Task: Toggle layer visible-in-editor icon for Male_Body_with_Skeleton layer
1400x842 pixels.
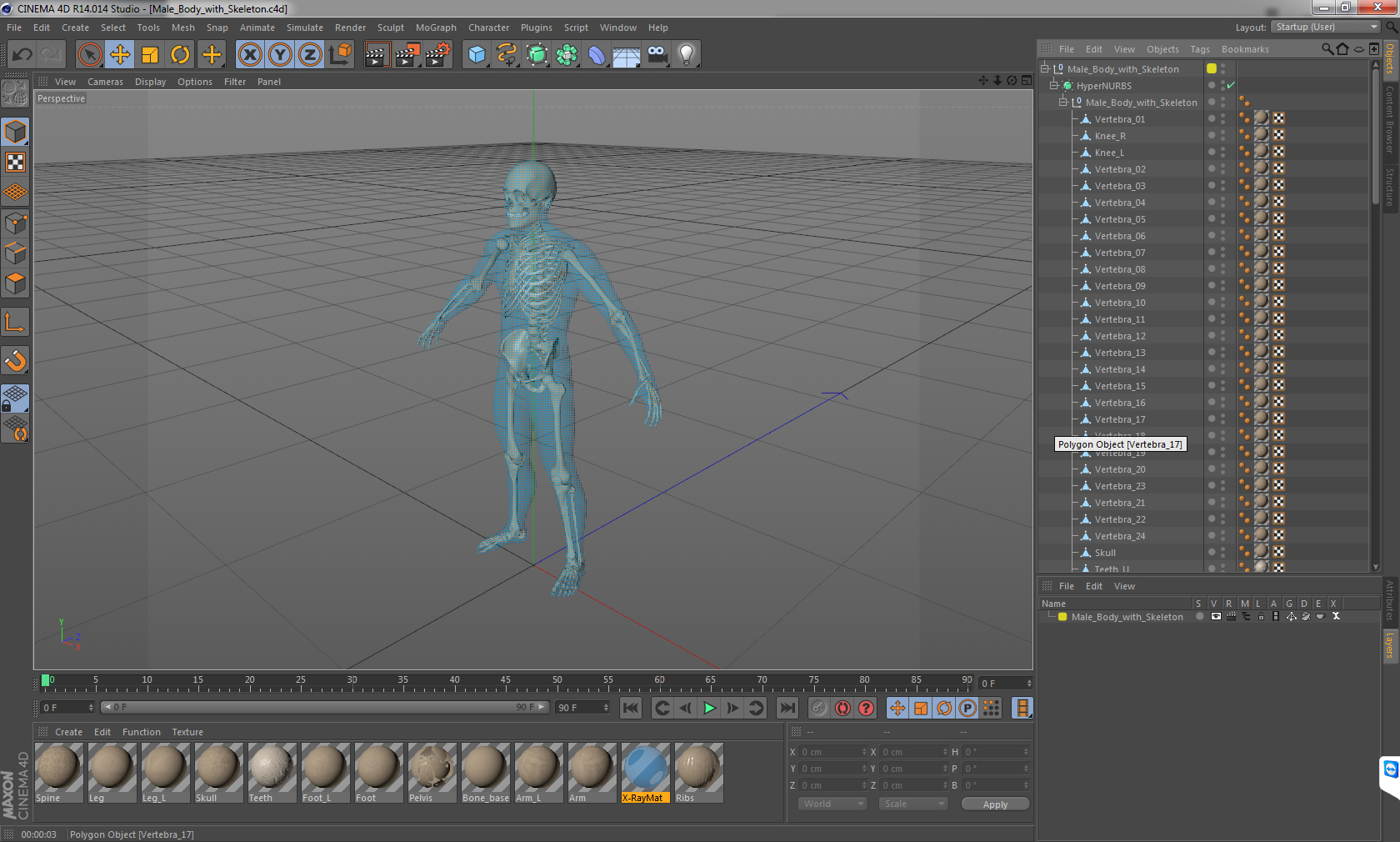Action: click(x=1216, y=617)
